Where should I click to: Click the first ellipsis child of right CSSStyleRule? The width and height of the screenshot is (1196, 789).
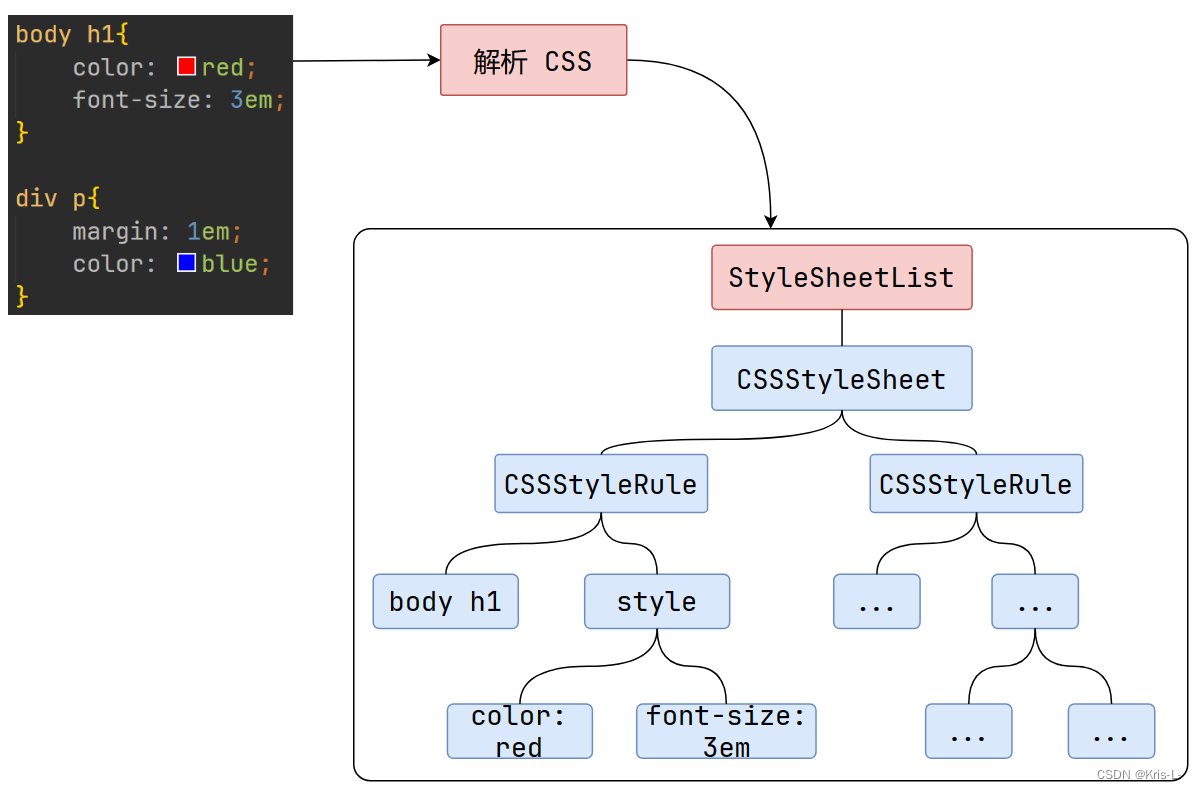876,601
